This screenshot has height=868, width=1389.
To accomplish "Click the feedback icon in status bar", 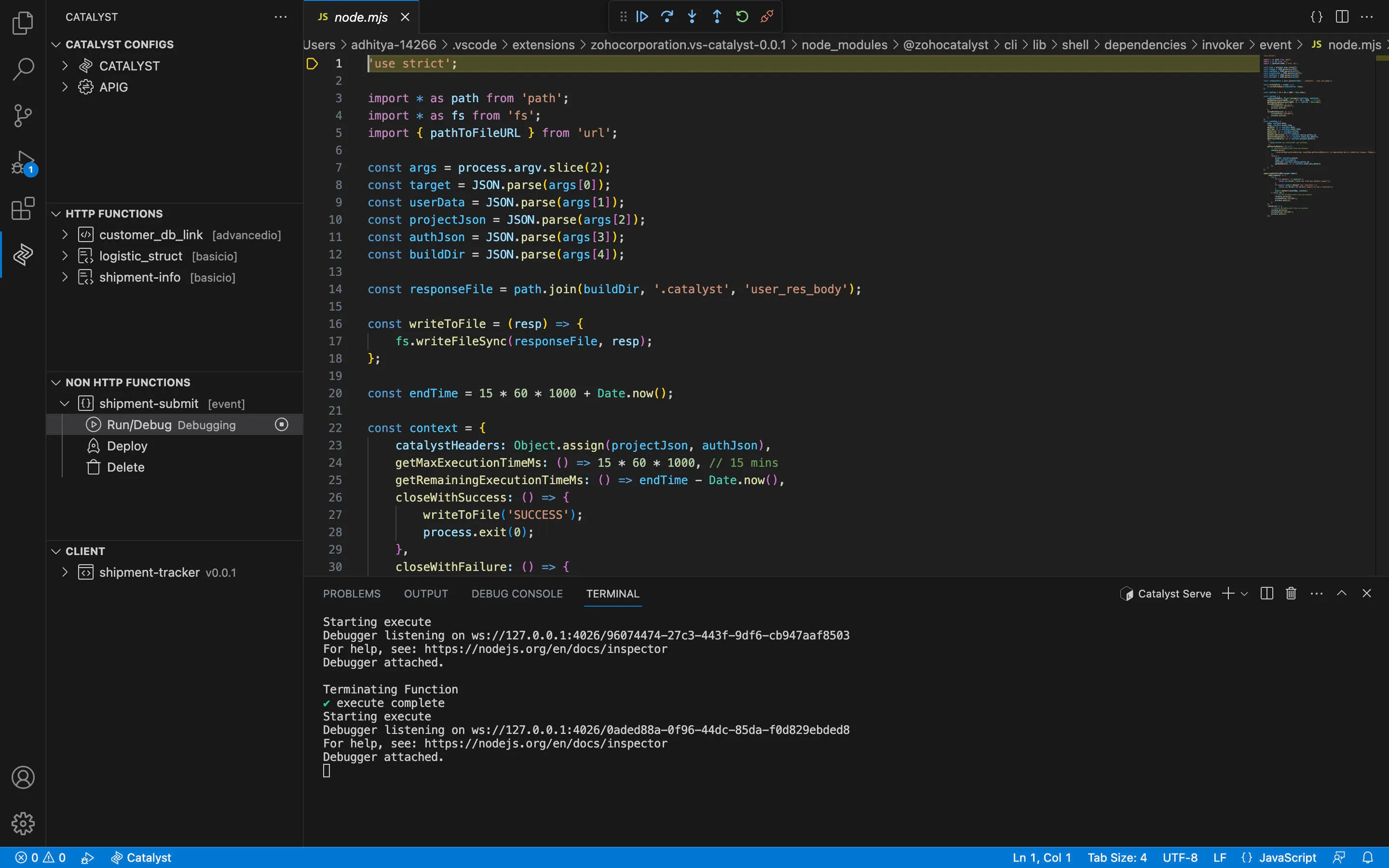I will point(1339,857).
